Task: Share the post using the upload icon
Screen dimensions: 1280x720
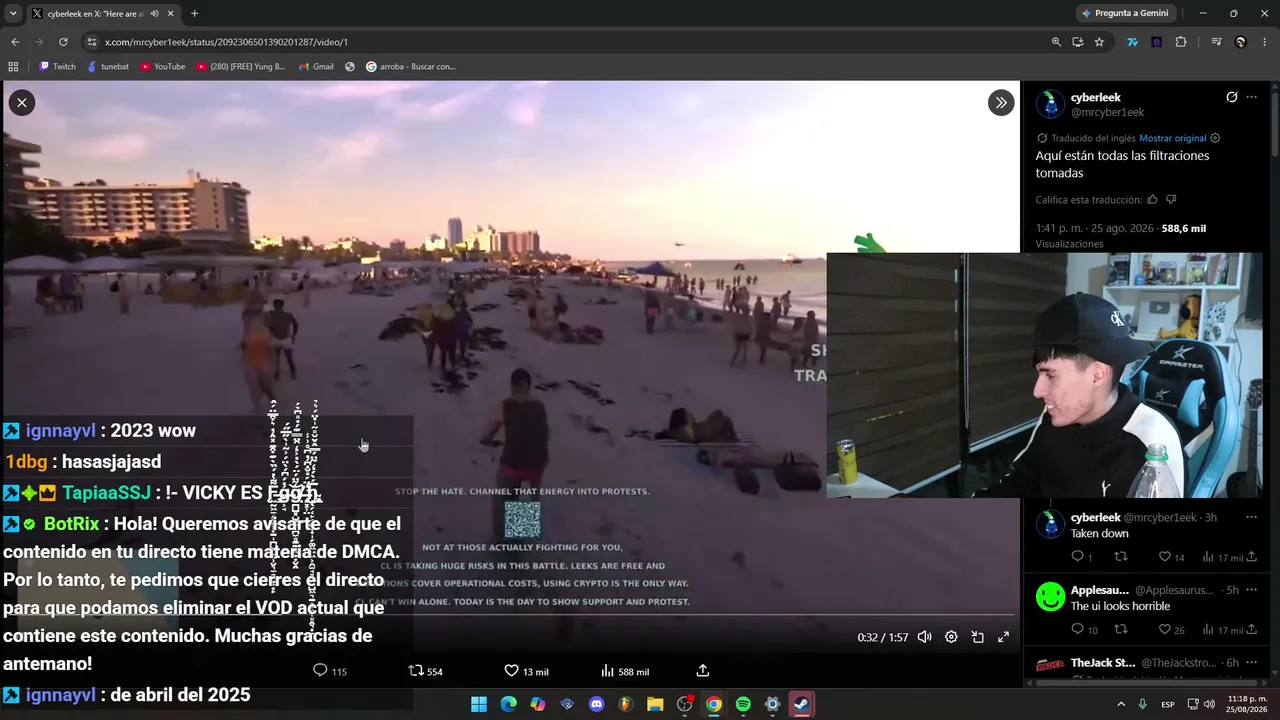Action: (x=703, y=671)
